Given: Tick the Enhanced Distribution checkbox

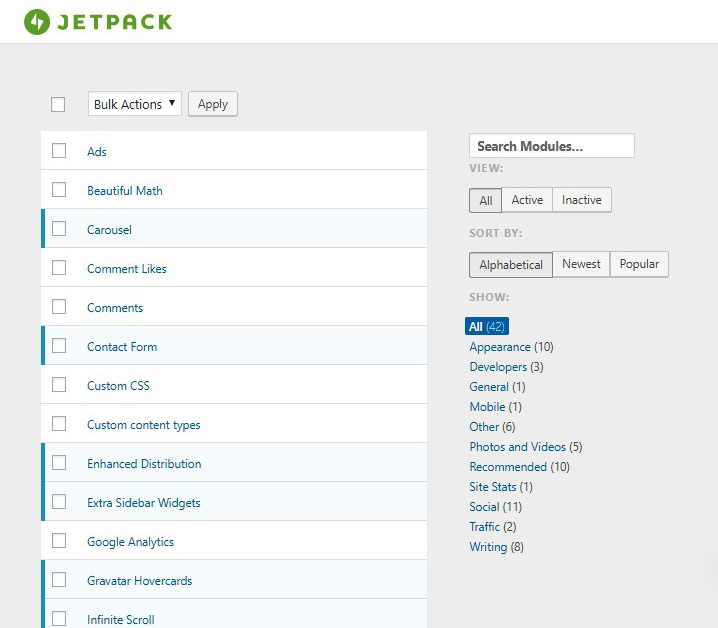Looking at the screenshot, I should click(59, 463).
